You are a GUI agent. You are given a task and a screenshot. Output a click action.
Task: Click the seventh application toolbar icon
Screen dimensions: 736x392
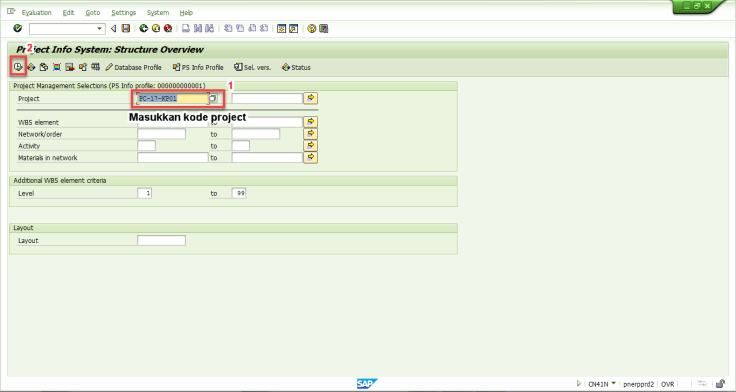click(95, 67)
